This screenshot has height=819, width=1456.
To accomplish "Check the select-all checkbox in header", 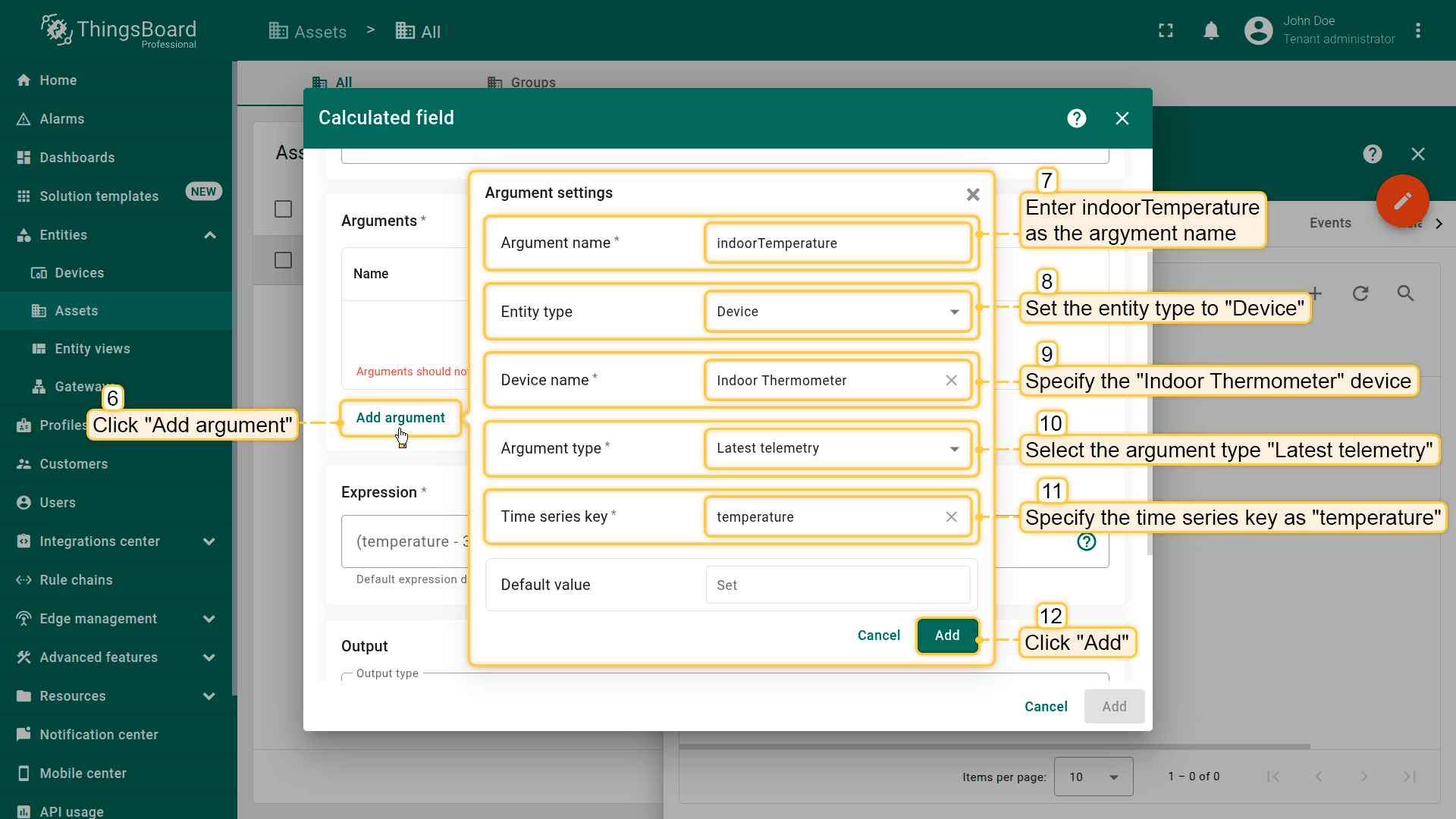I will tap(283, 209).
